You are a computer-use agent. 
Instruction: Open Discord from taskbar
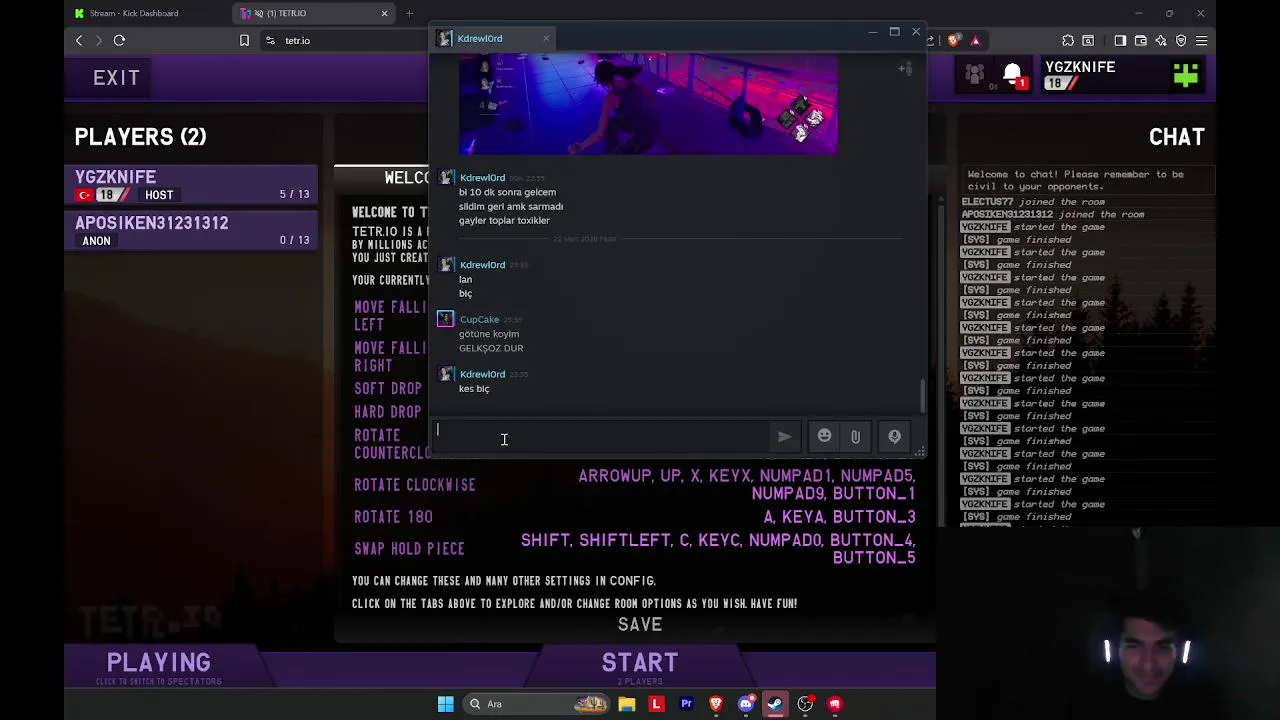click(x=745, y=704)
